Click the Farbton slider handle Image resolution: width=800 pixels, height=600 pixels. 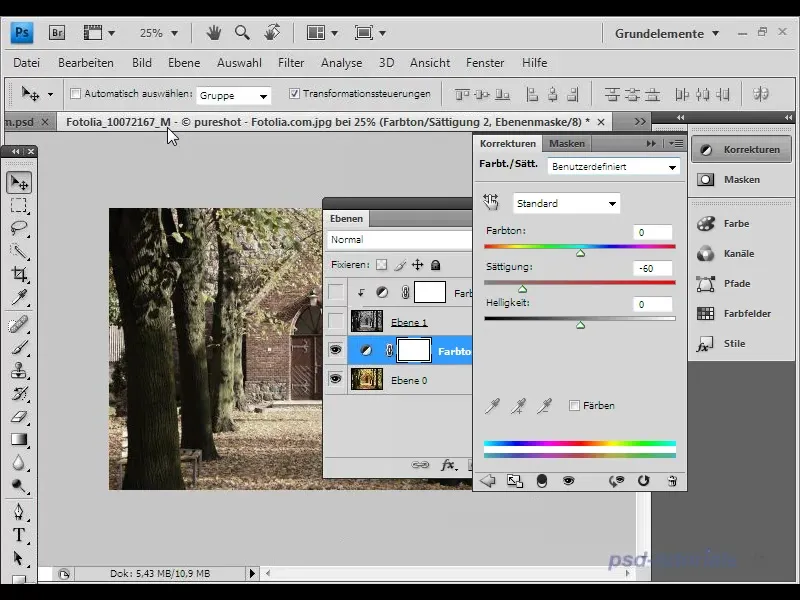[x=580, y=253]
